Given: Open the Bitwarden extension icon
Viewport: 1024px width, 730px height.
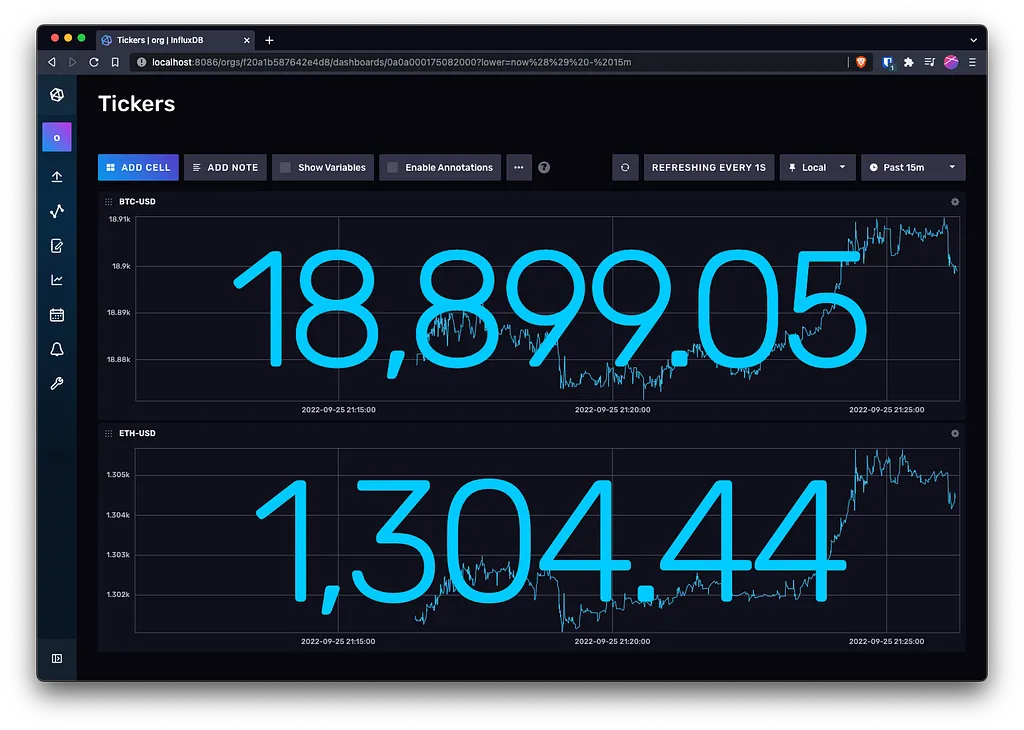Looking at the screenshot, I should [888, 62].
